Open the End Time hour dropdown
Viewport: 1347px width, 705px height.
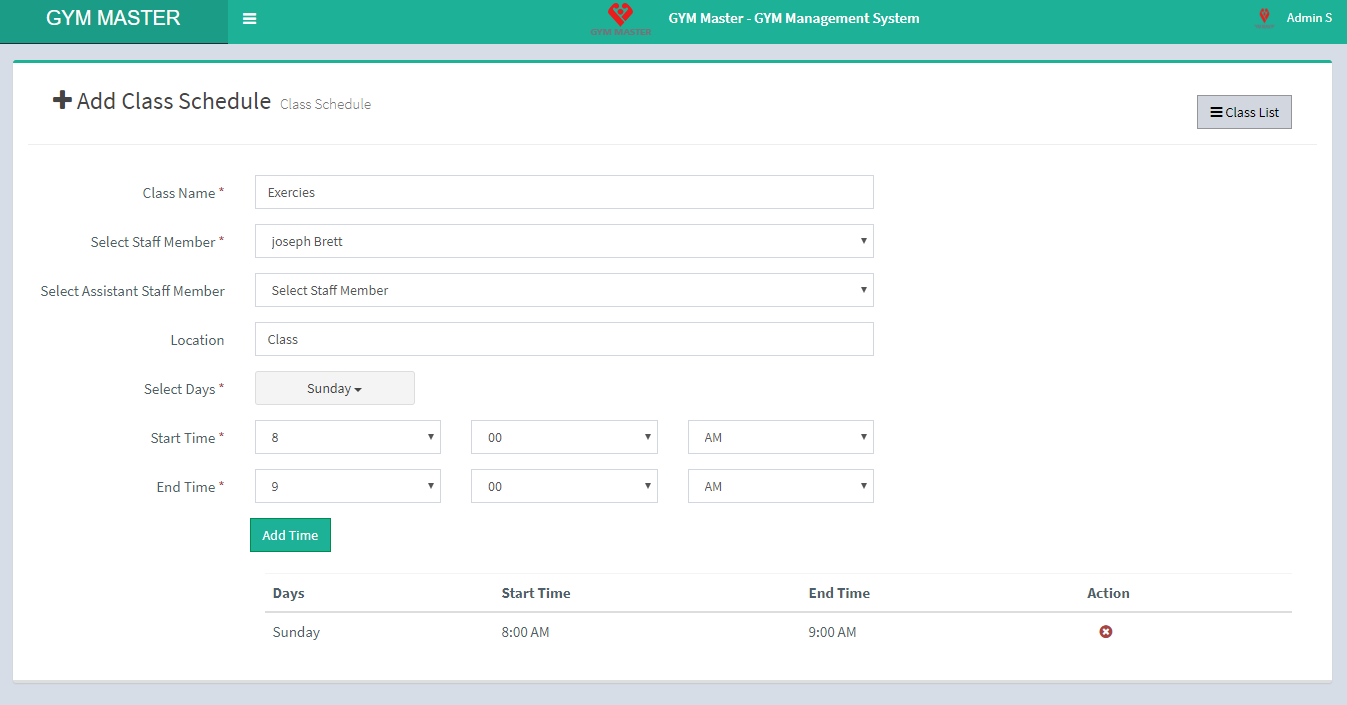pos(347,486)
